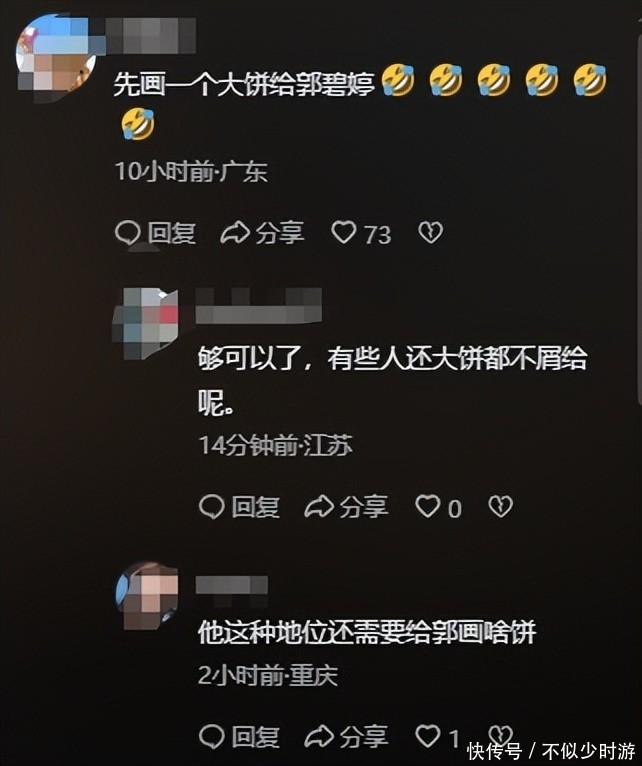Viewport: 642px width, 766px height.
Task: Dislike the Jiangsu reply with broken heart
Action: pyautogui.click(x=500, y=506)
